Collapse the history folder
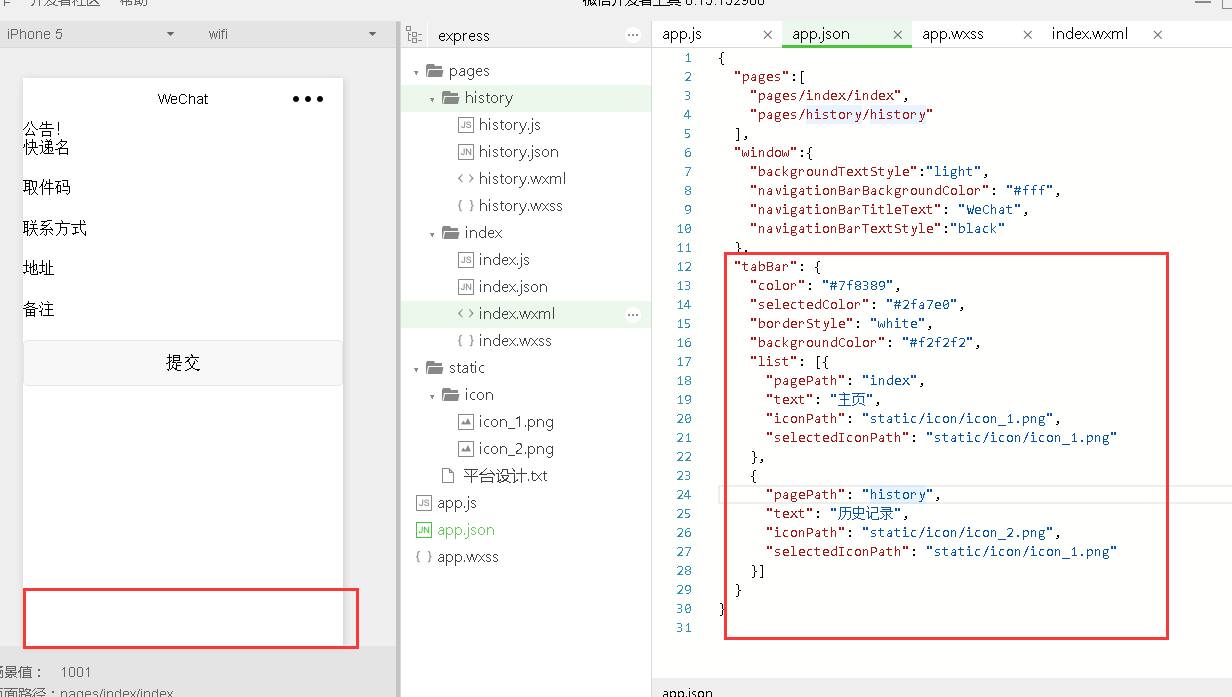Viewport: 1232px width, 697px height. click(x=432, y=99)
